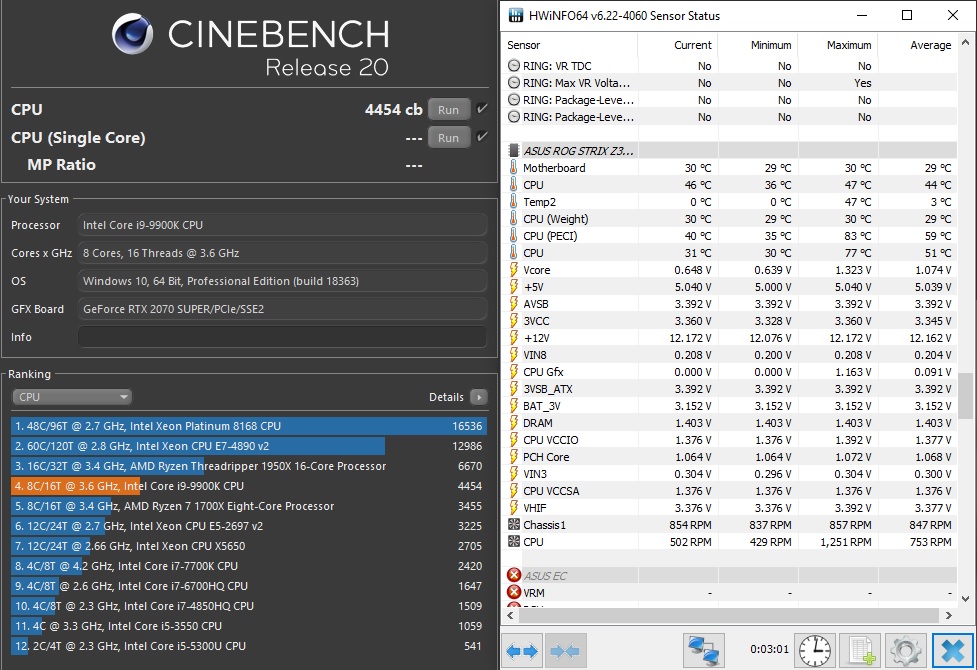The width and height of the screenshot is (977, 670).
Task: Click the Chassis1 fan icon
Action: (x=514, y=525)
